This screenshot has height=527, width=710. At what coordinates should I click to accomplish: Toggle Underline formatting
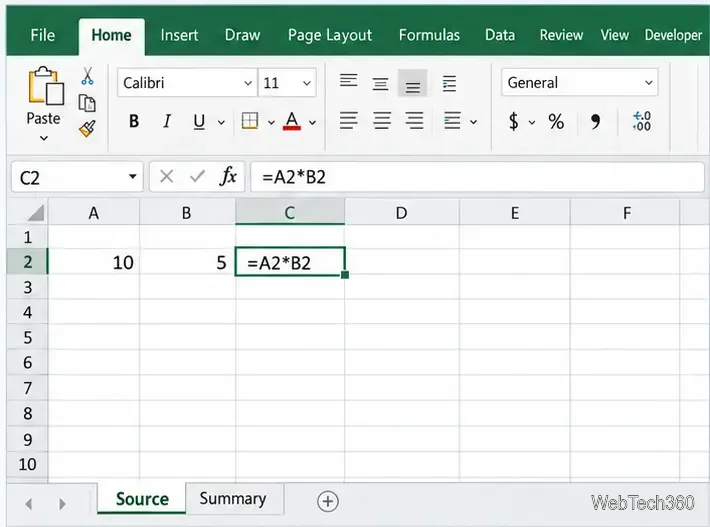(x=199, y=121)
